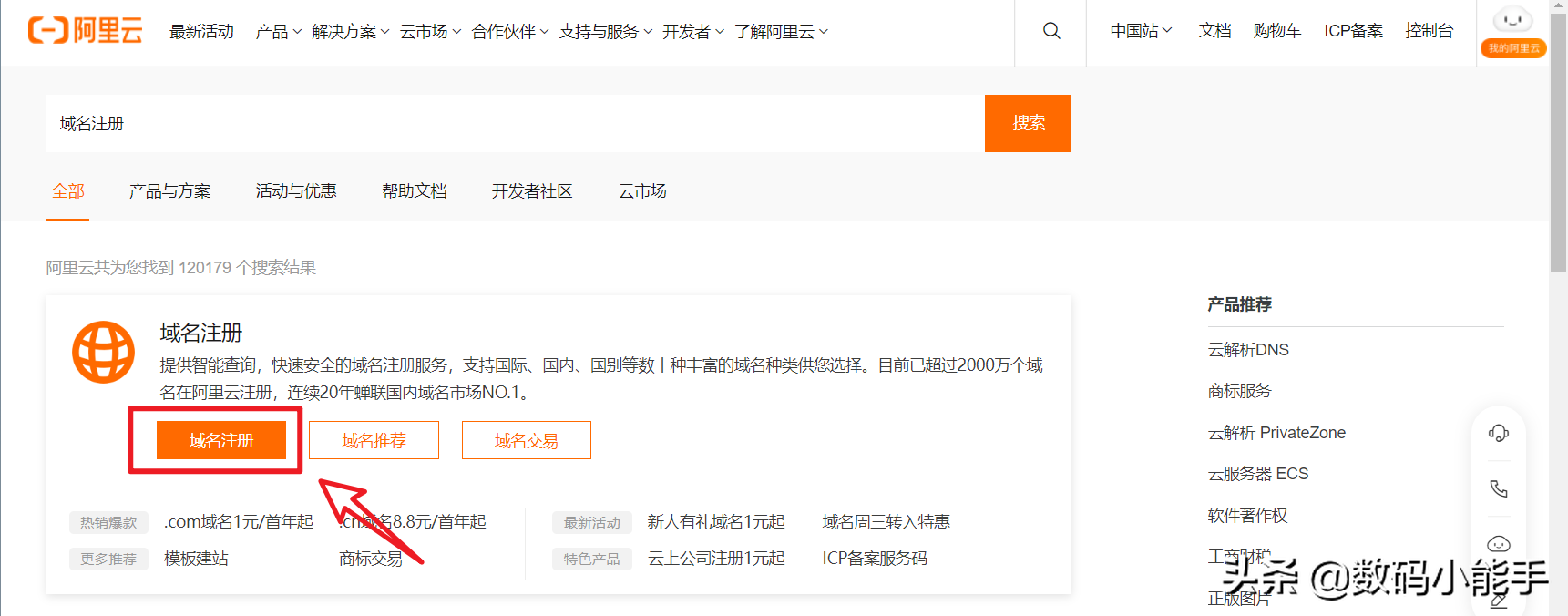Screen dimensions: 1568x616
Task: Click the search box containing 域名注册
Action: pos(515,123)
